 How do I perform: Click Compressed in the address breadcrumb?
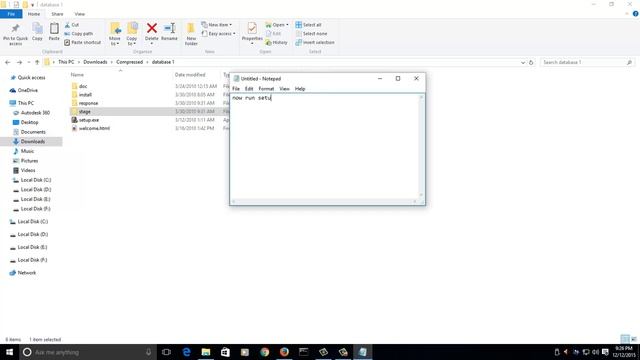[x=129, y=62]
